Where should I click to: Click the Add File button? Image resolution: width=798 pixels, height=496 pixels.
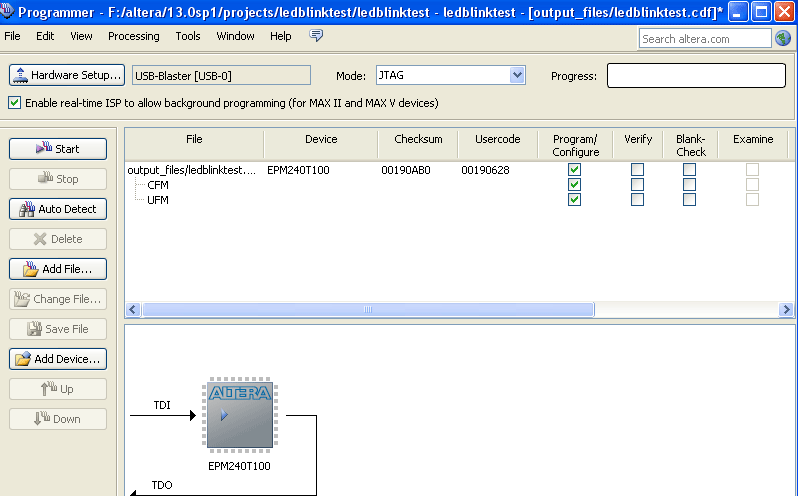click(58, 269)
